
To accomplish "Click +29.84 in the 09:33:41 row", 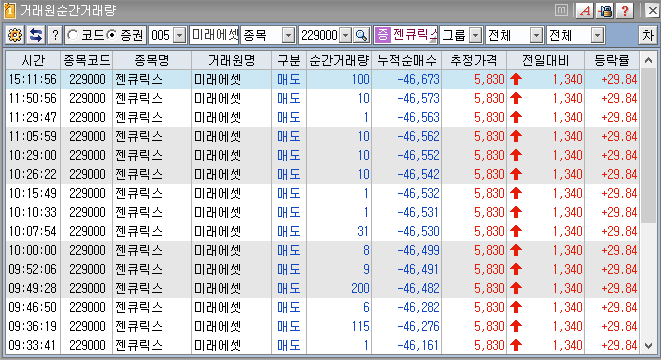I will click(x=619, y=345).
